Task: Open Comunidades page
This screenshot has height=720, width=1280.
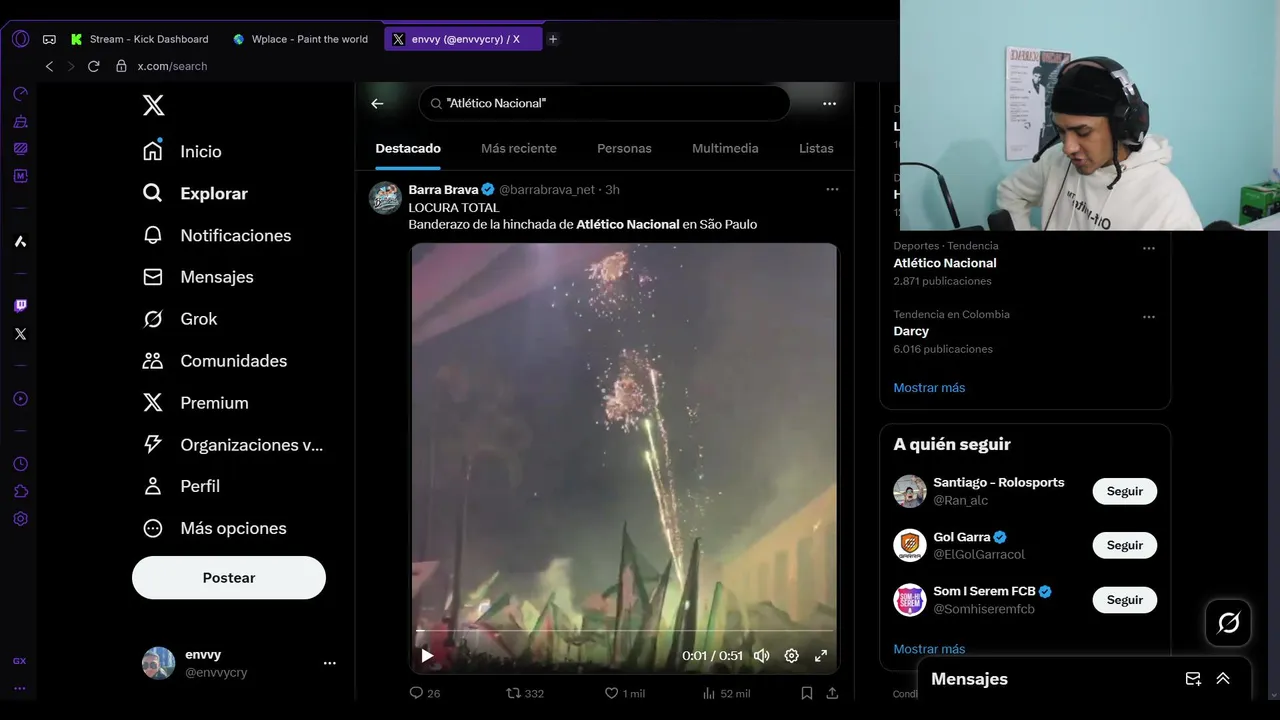Action: 215,361
